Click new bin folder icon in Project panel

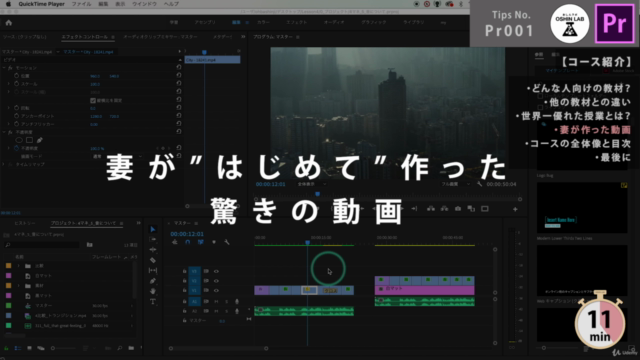131,348
